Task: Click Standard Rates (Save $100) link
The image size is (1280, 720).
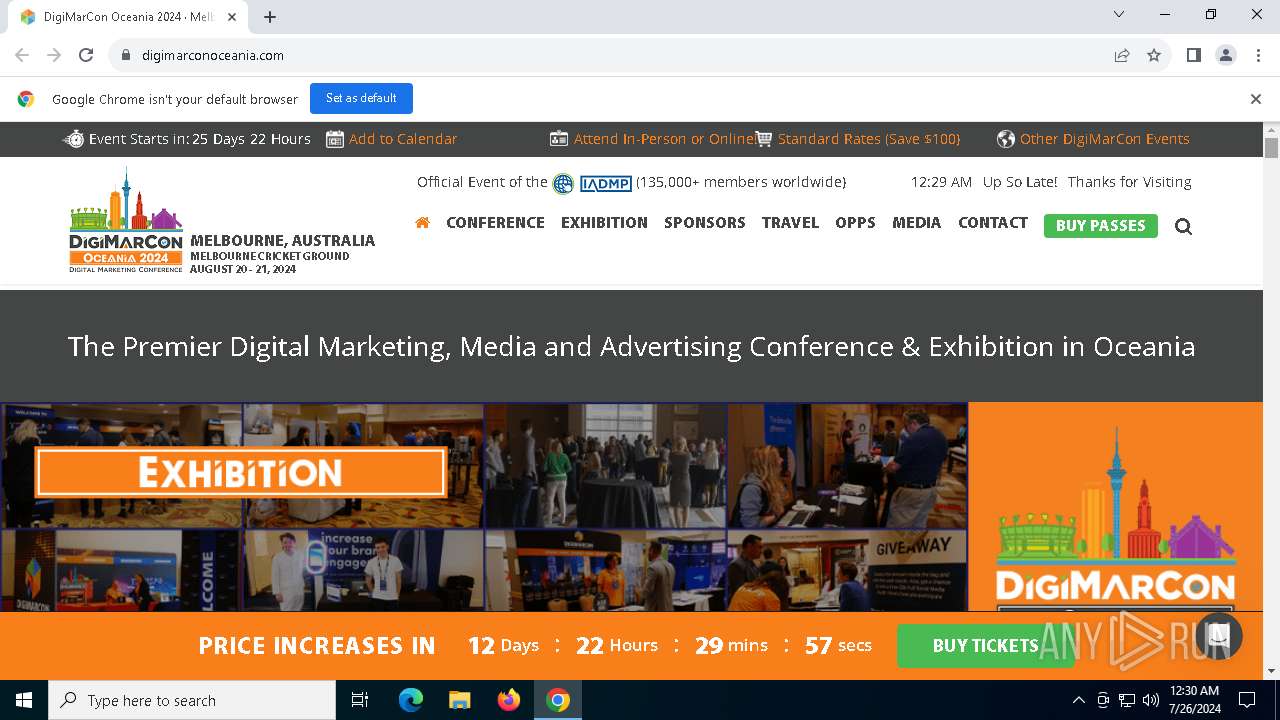Action: (869, 139)
